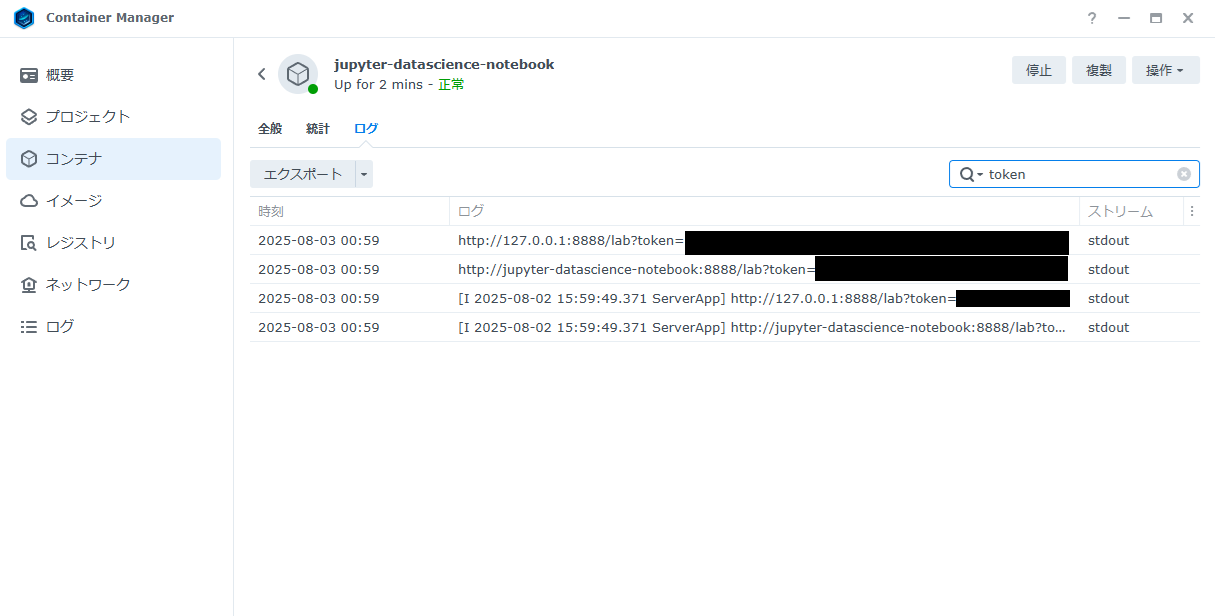Clear the token search text

click(x=1183, y=174)
